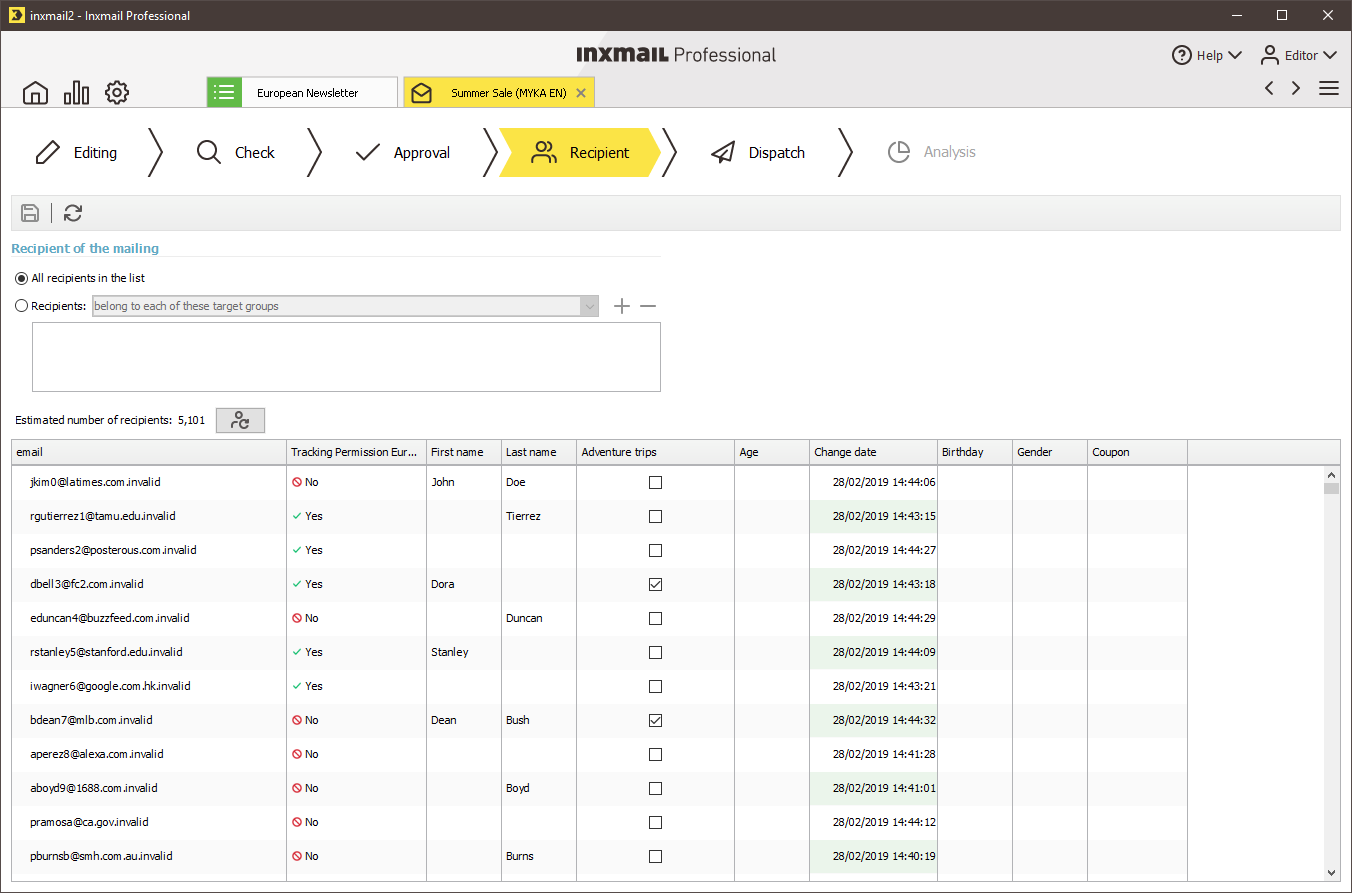The width and height of the screenshot is (1352, 893).
Task: Click the envelope icon on Summer Sale tab
Action: (x=421, y=93)
